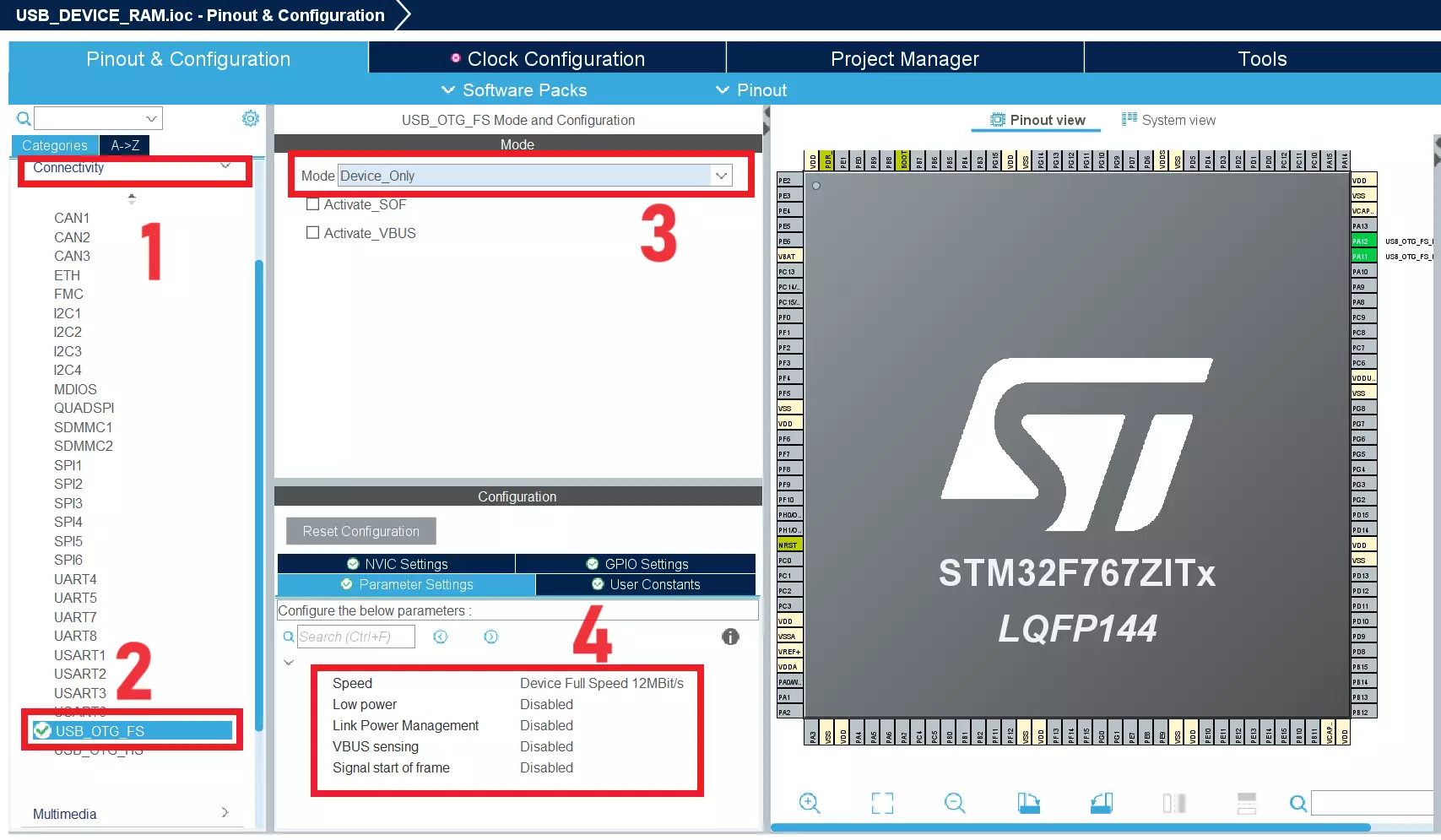Select USART1 in the peripheral list
The image size is (1441, 840).
click(79, 655)
